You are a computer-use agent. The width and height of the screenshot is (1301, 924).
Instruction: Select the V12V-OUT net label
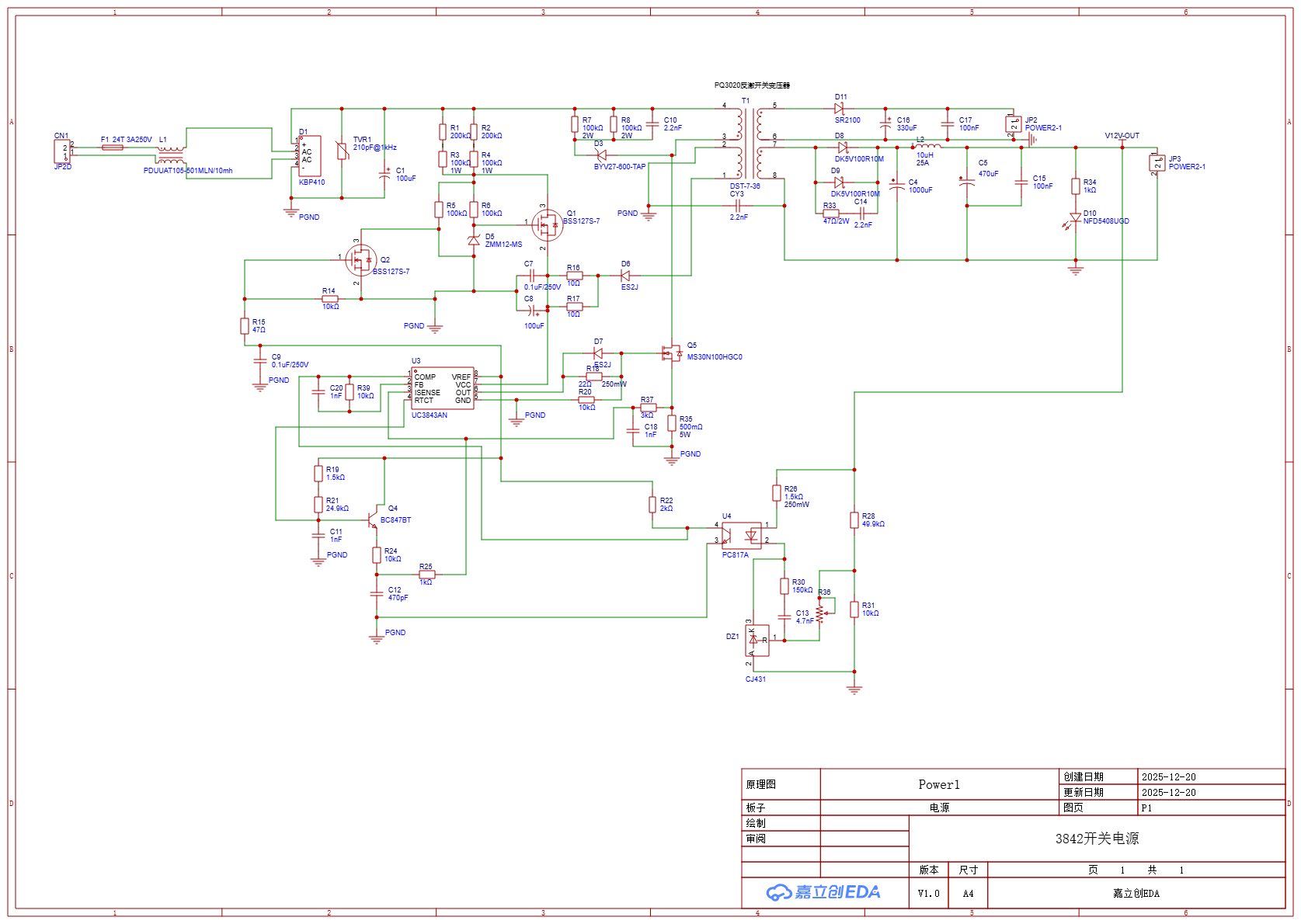click(x=1122, y=136)
